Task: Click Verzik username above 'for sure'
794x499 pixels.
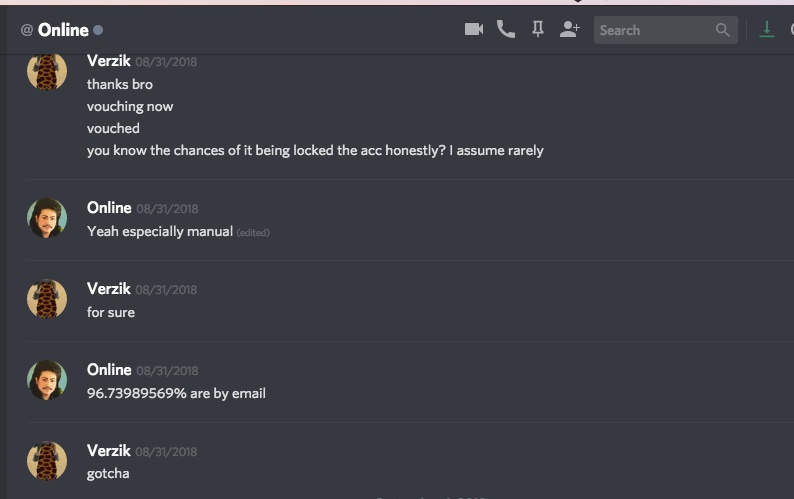Action: coord(109,289)
